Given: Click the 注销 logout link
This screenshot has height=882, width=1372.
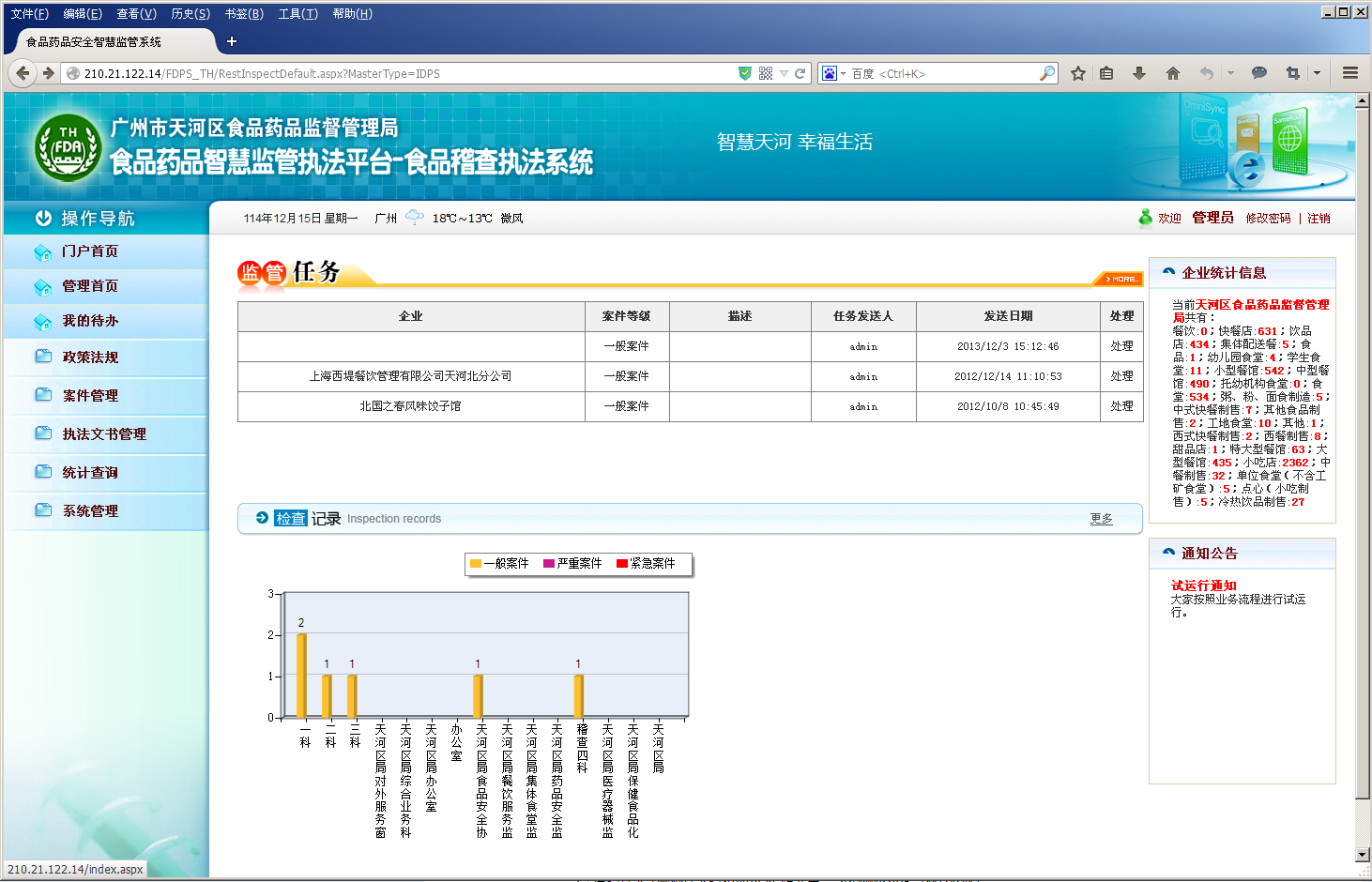Looking at the screenshot, I should click(1319, 219).
